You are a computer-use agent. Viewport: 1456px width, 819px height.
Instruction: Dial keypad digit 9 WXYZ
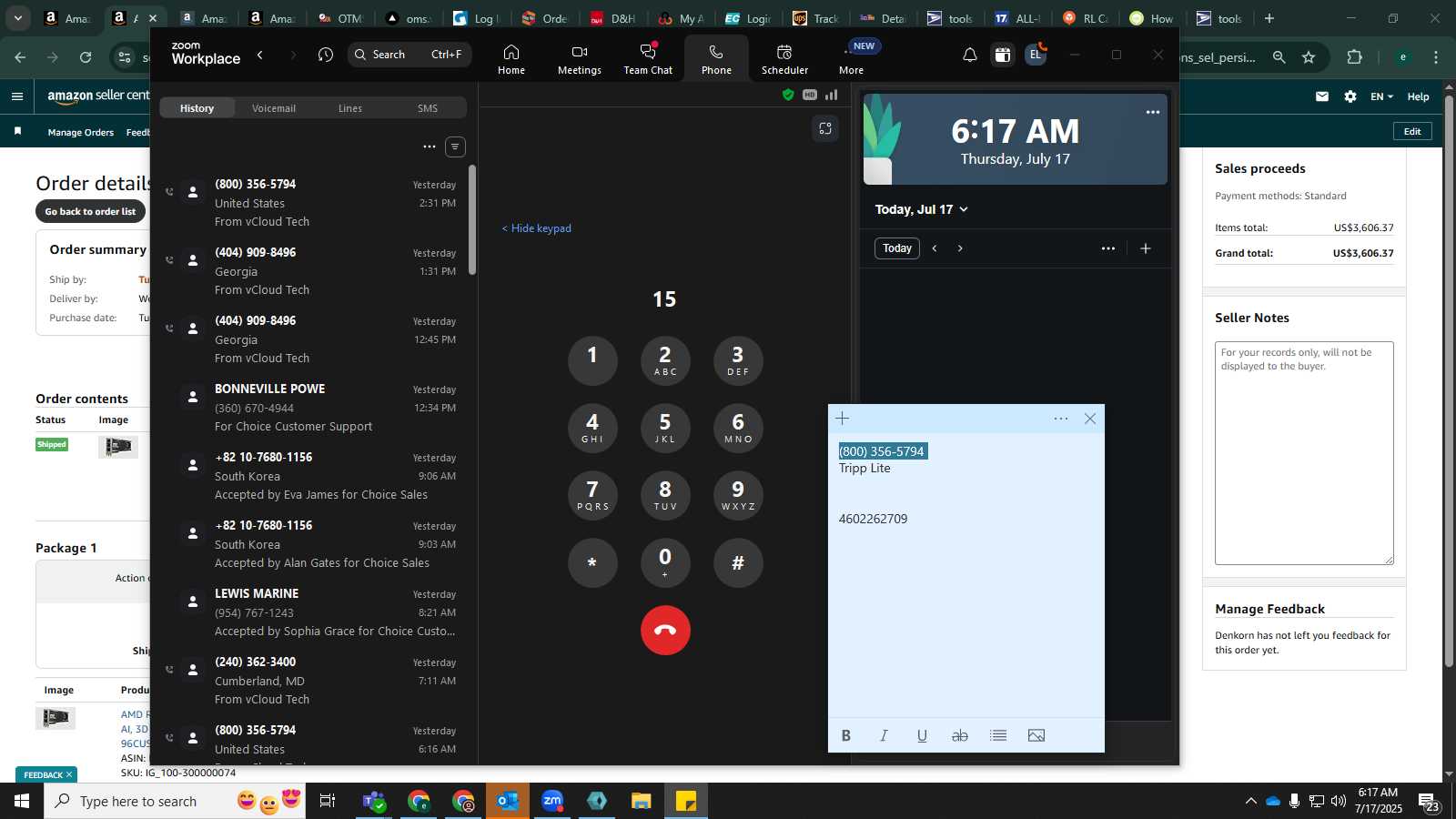738,495
